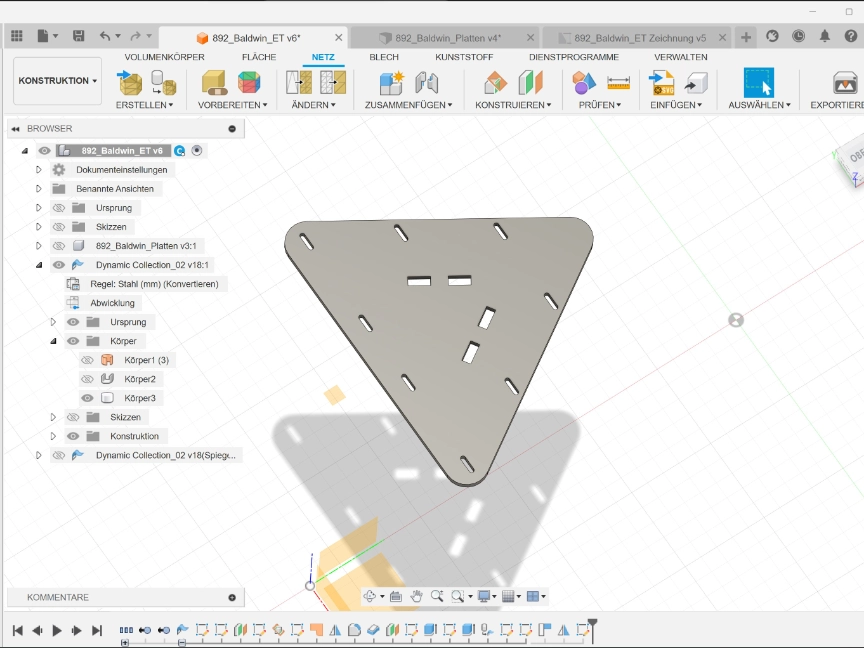Click the timeline end marker
864x648 pixels.
(592, 630)
